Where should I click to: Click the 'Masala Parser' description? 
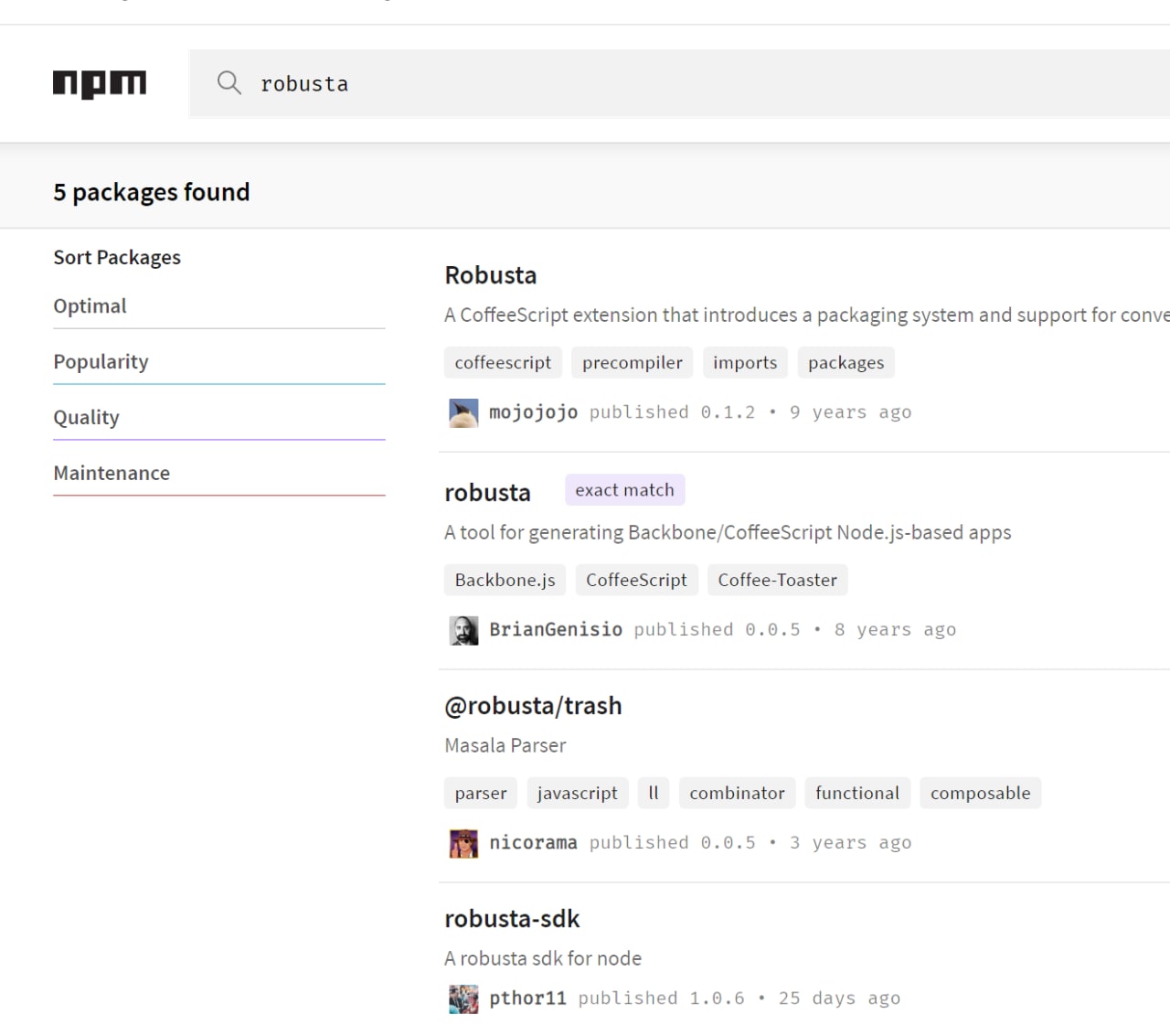pos(505,746)
